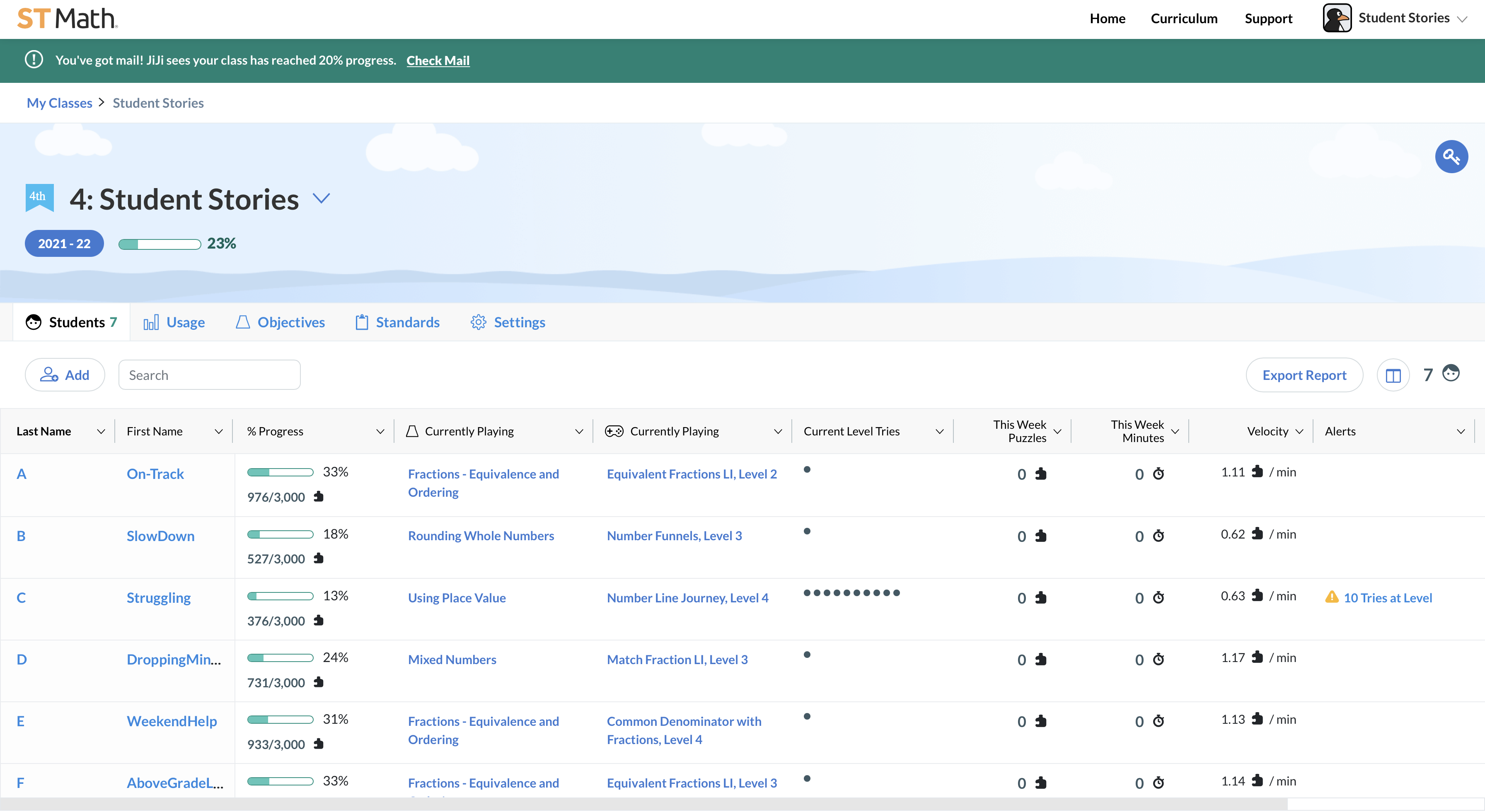Expand the class selector next to 4: Student Stories
This screenshot has width=1485, height=812.
(x=321, y=198)
